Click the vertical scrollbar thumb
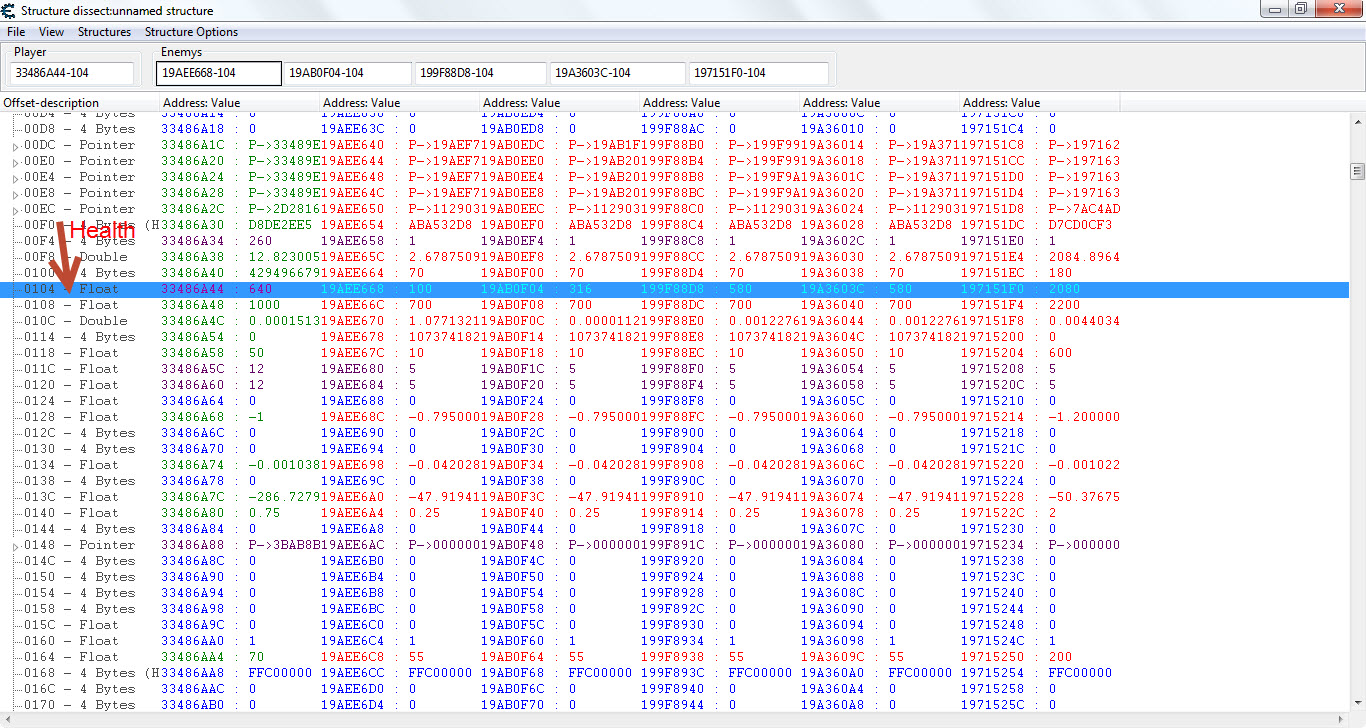The height and width of the screenshot is (728, 1366). 1357,170
